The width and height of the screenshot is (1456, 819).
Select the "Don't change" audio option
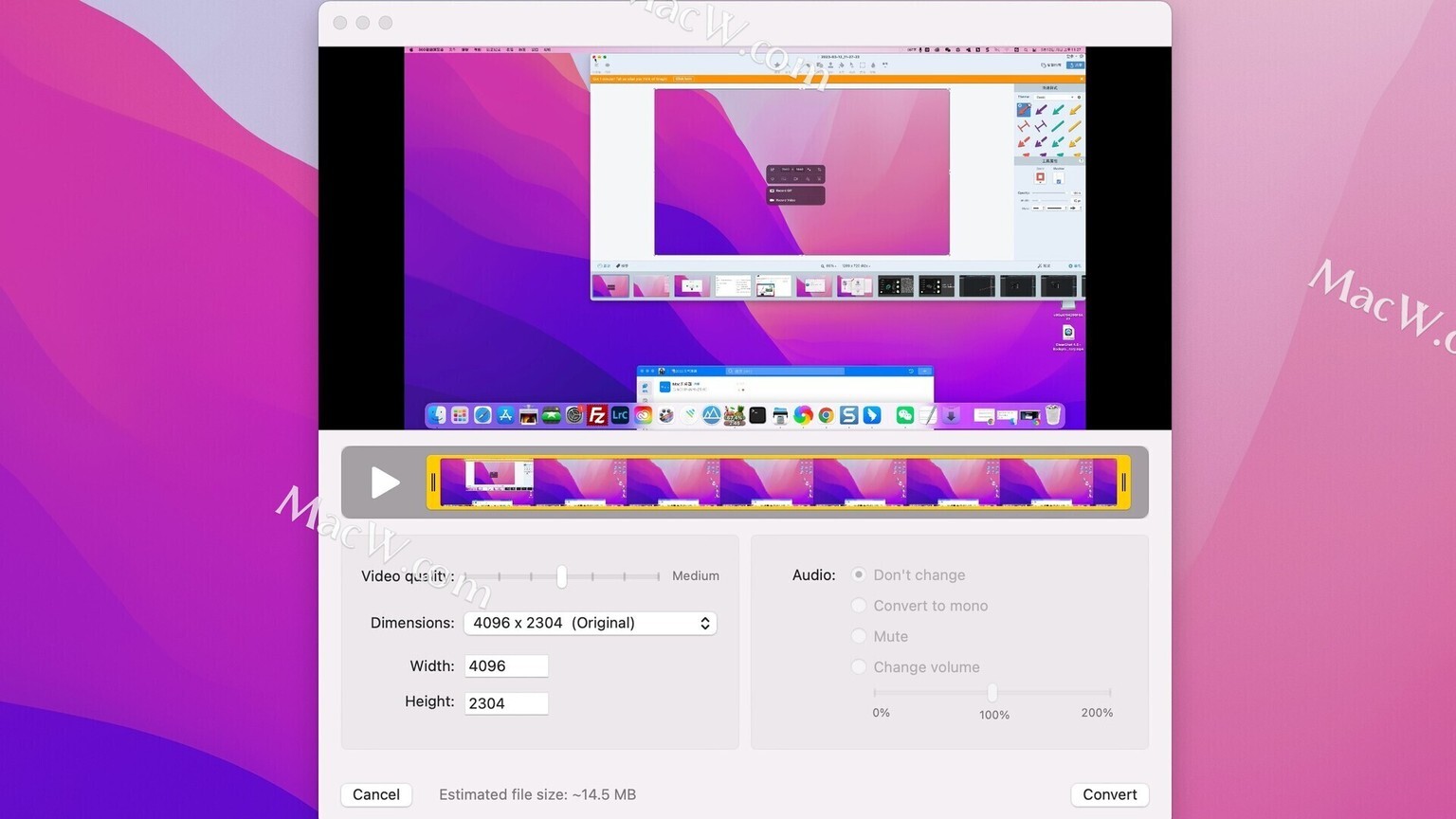click(x=859, y=574)
